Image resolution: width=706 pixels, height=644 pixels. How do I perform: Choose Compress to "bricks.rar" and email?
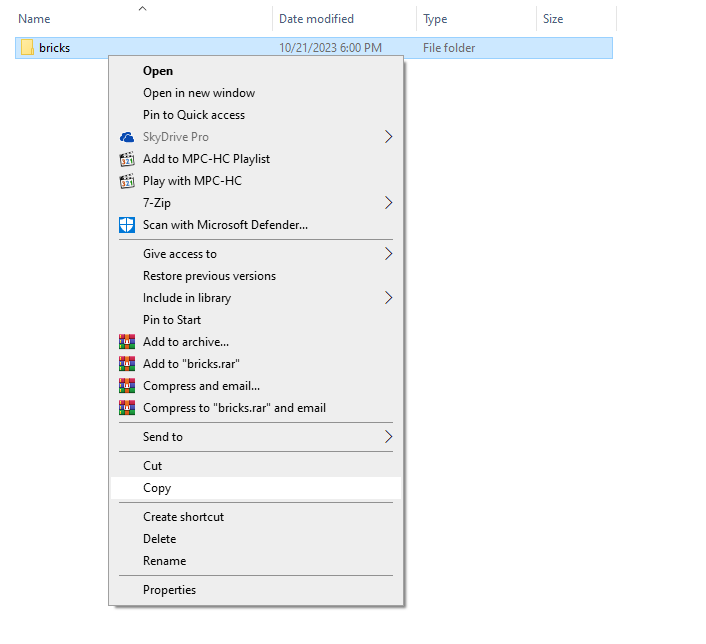click(256, 408)
